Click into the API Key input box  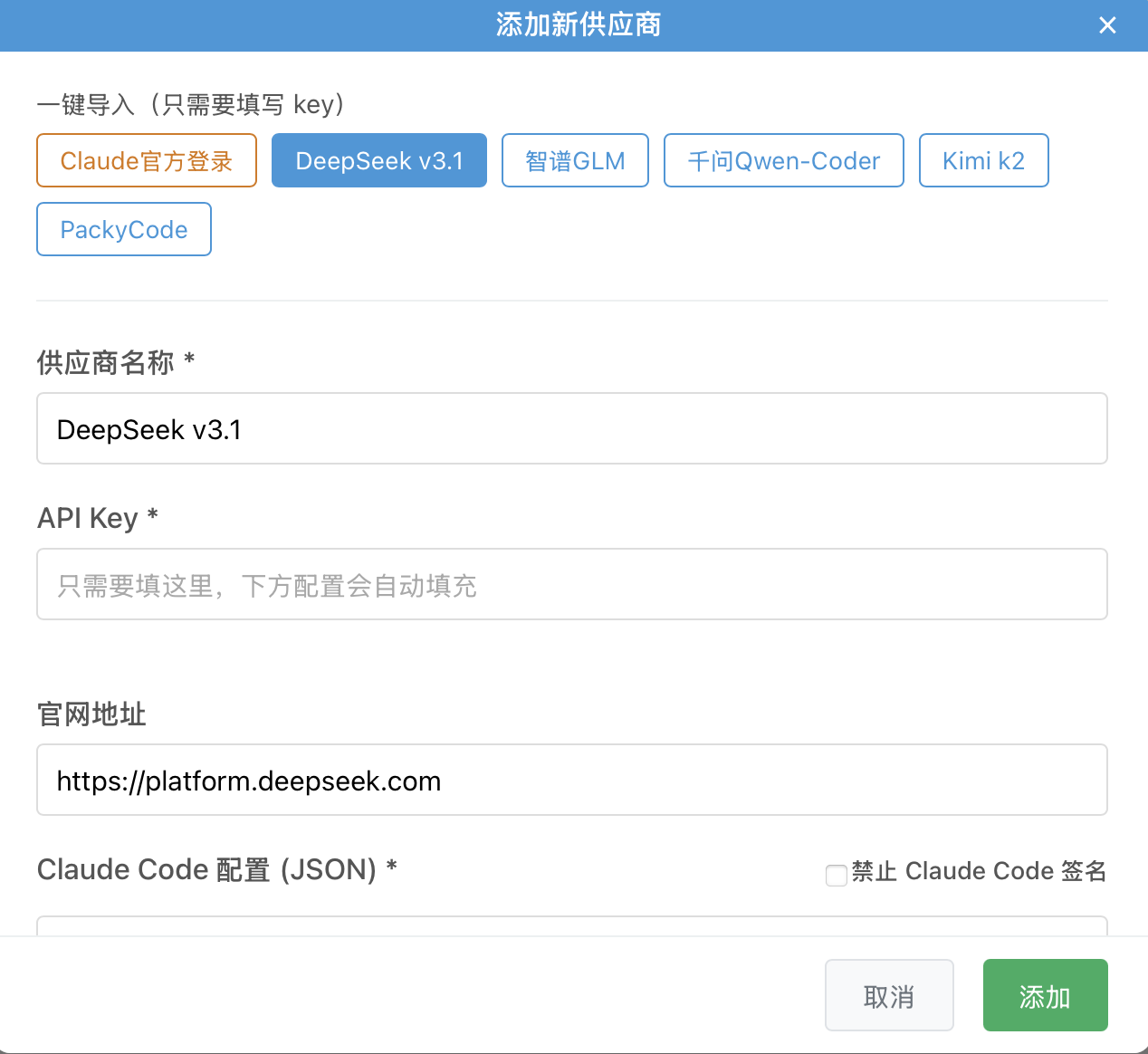point(571,585)
